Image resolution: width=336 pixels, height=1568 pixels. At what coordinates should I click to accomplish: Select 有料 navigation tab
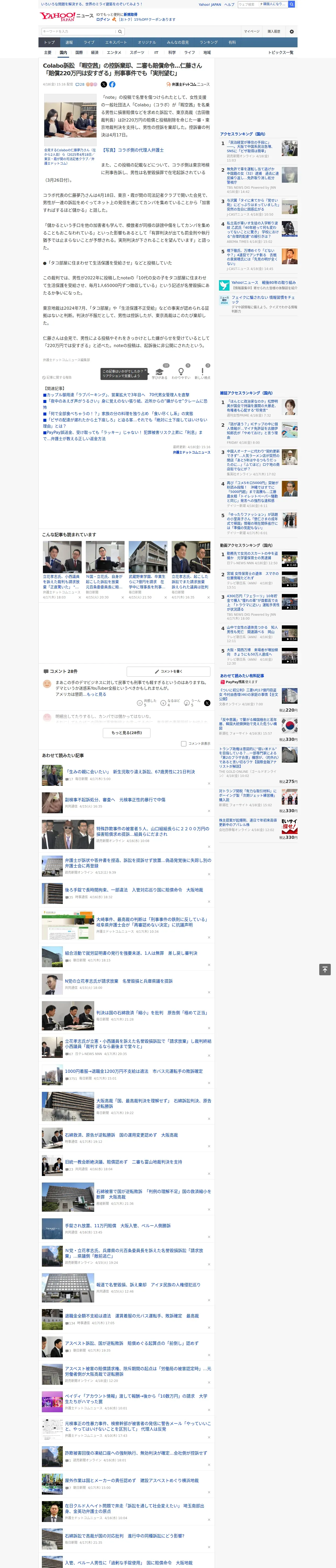click(x=232, y=43)
